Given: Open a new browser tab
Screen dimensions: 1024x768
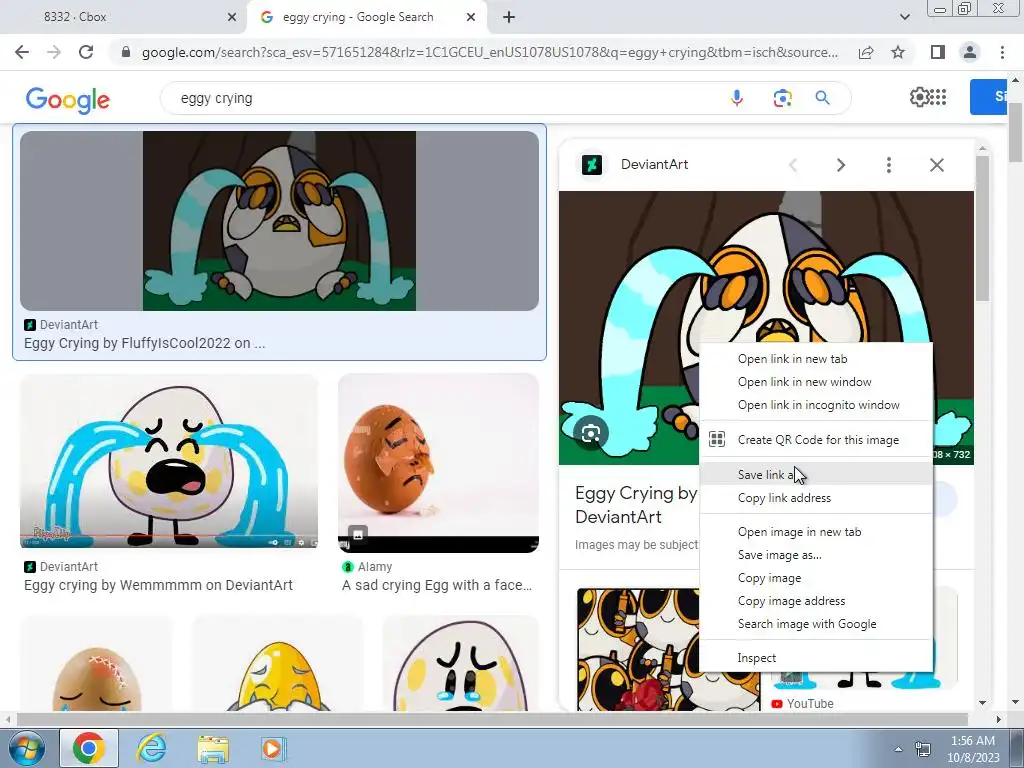Looking at the screenshot, I should [509, 18].
